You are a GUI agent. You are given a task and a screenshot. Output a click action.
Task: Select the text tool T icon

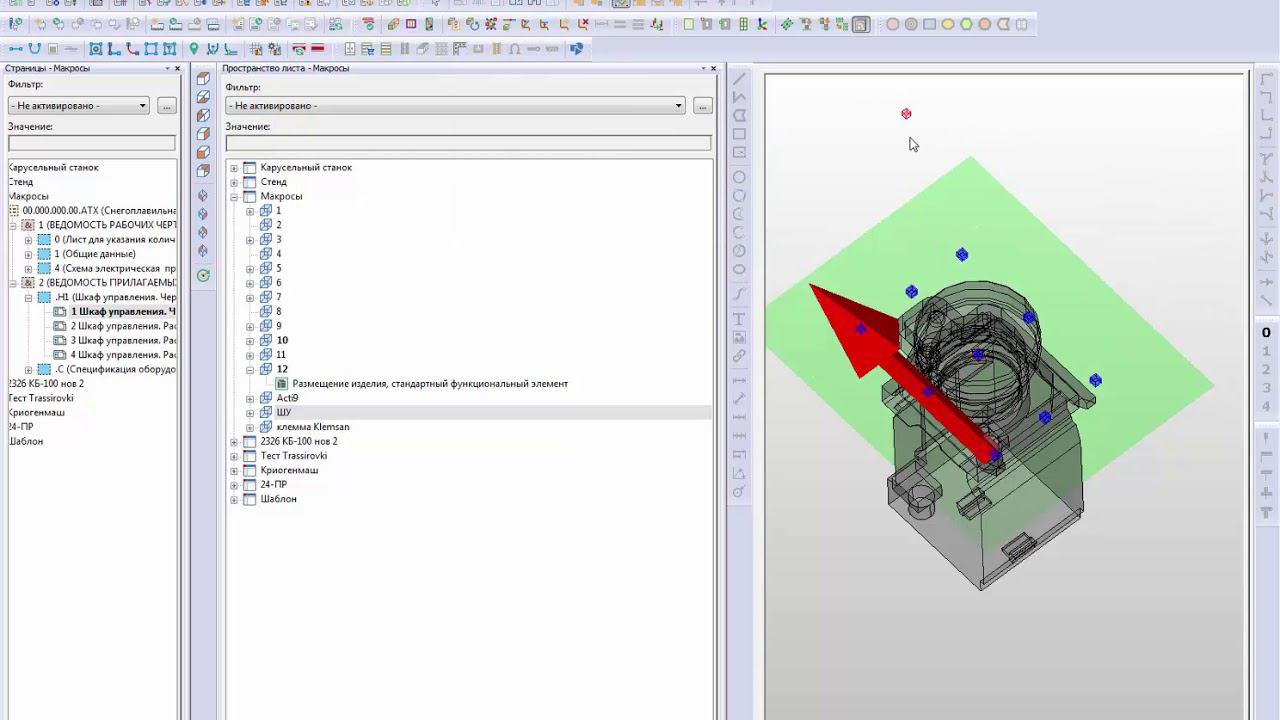click(x=740, y=319)
